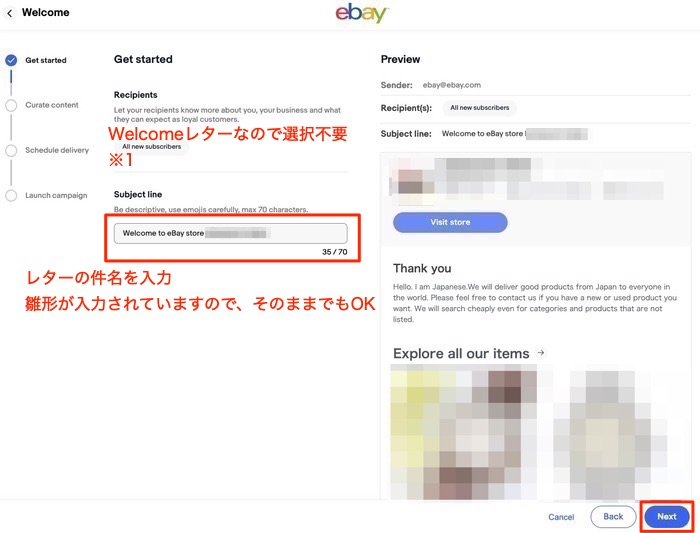Click the All new subscribers chip under Recipients
700x533 pixels.
151,146
